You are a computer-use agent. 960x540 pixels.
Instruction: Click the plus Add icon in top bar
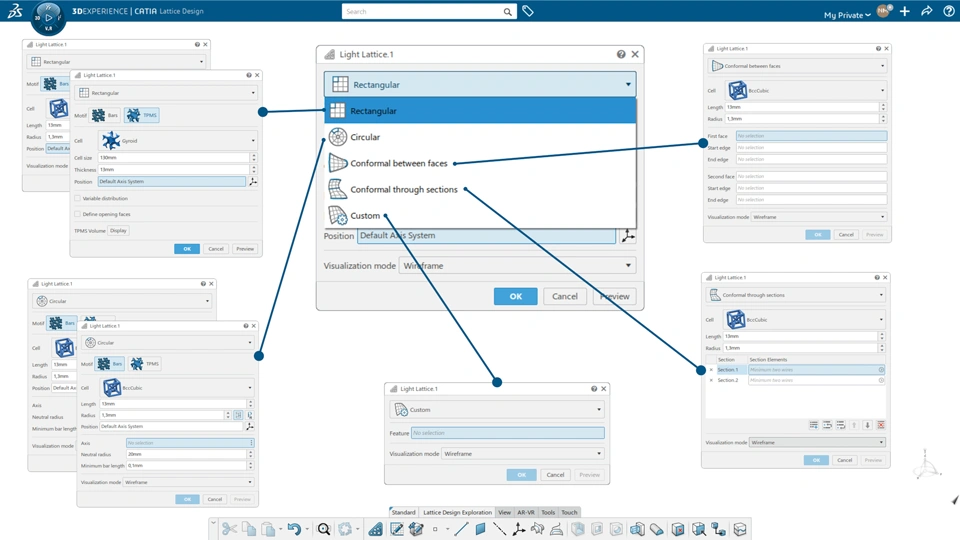point(905,11)
